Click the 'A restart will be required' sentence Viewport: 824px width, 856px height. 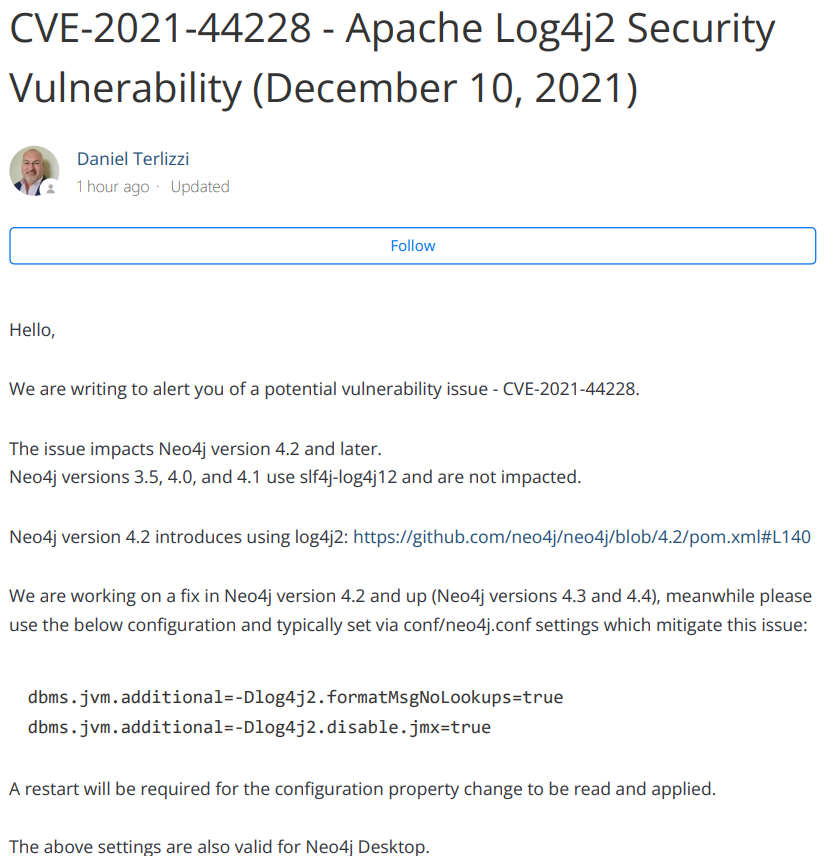coord(363,789)
